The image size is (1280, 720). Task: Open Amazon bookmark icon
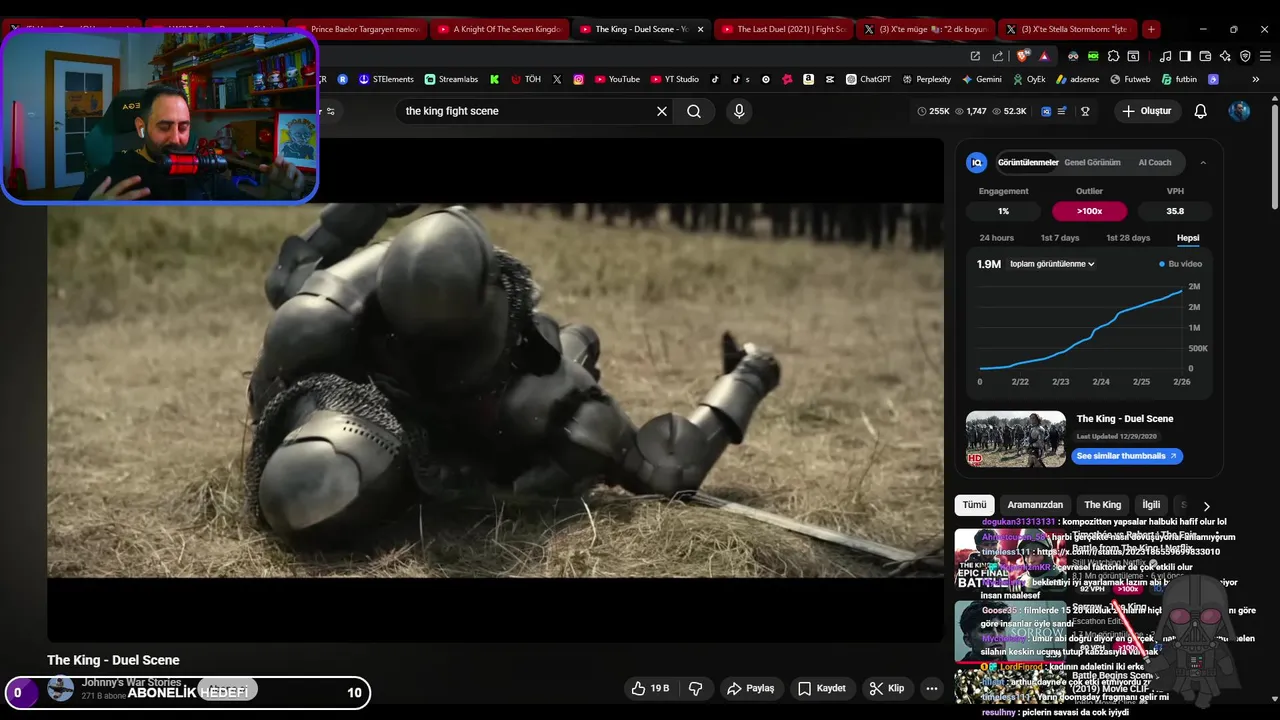coord(808,79)
